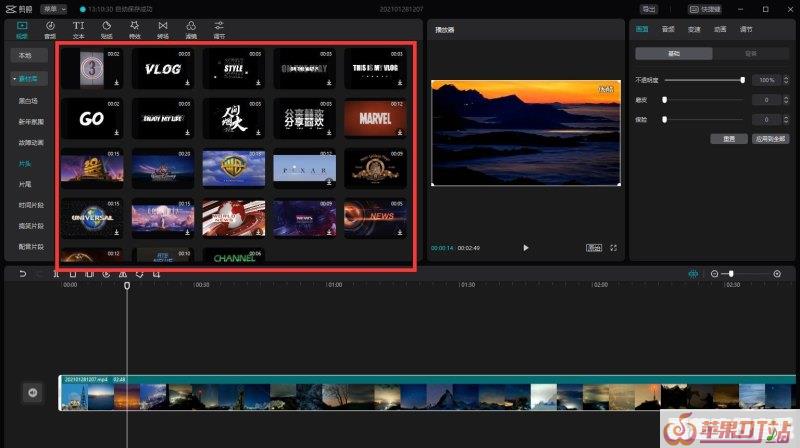Click download icon on countdown 3 clip
Image resolution: width=800 pixels, height=448 pixels.
[116, 83]
